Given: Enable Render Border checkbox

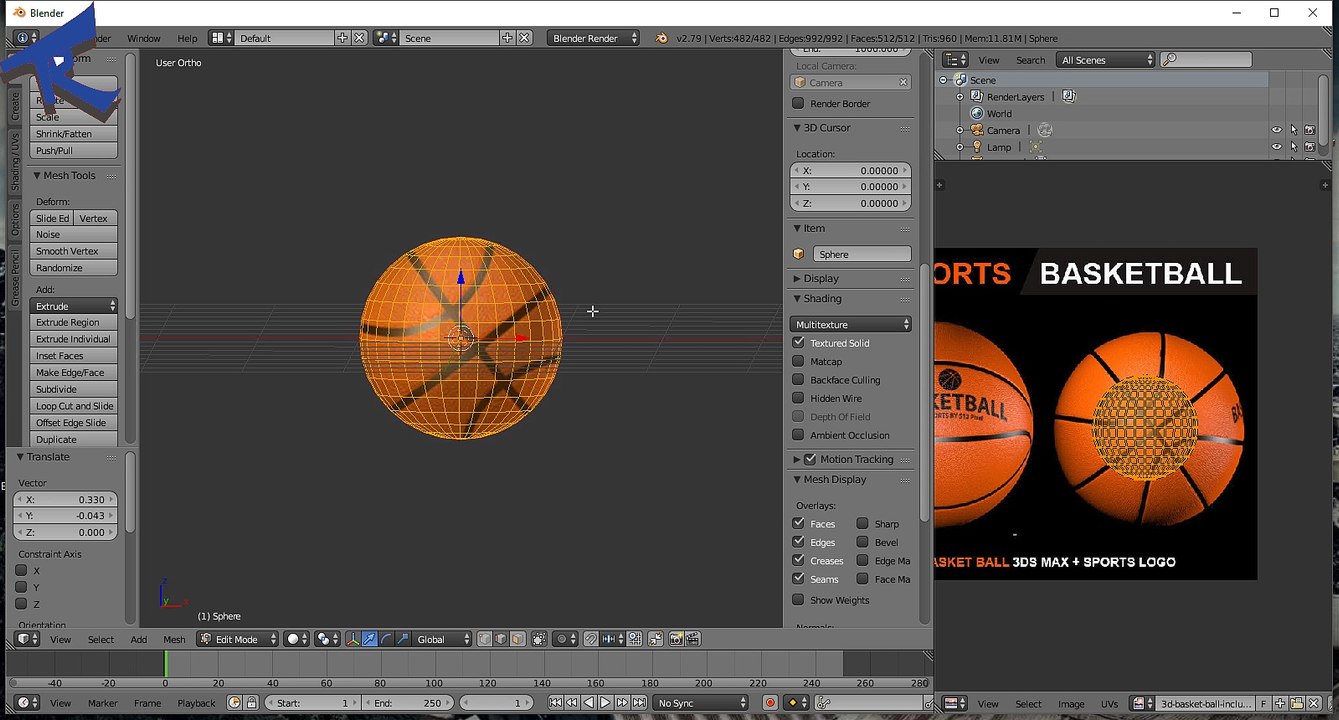Looking at the screenshot, I should pos(798,103).
